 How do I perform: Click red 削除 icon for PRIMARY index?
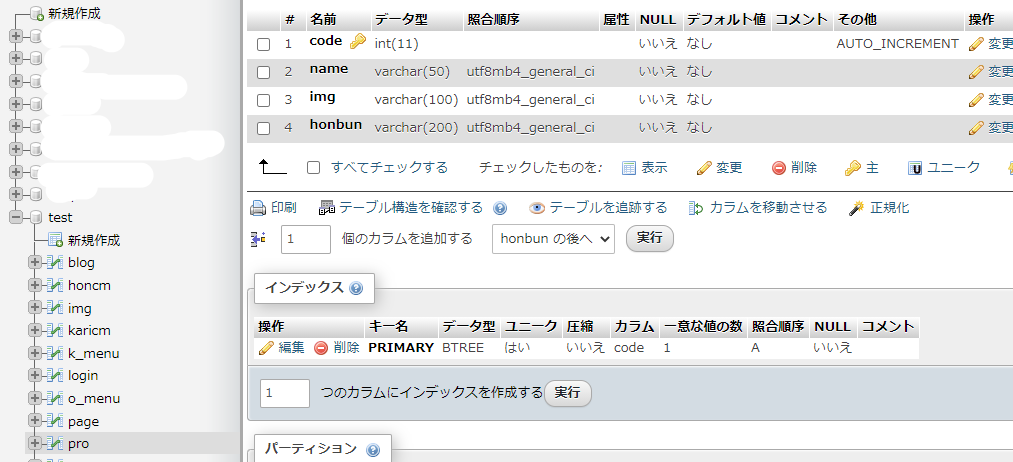(x=321, y=348)
